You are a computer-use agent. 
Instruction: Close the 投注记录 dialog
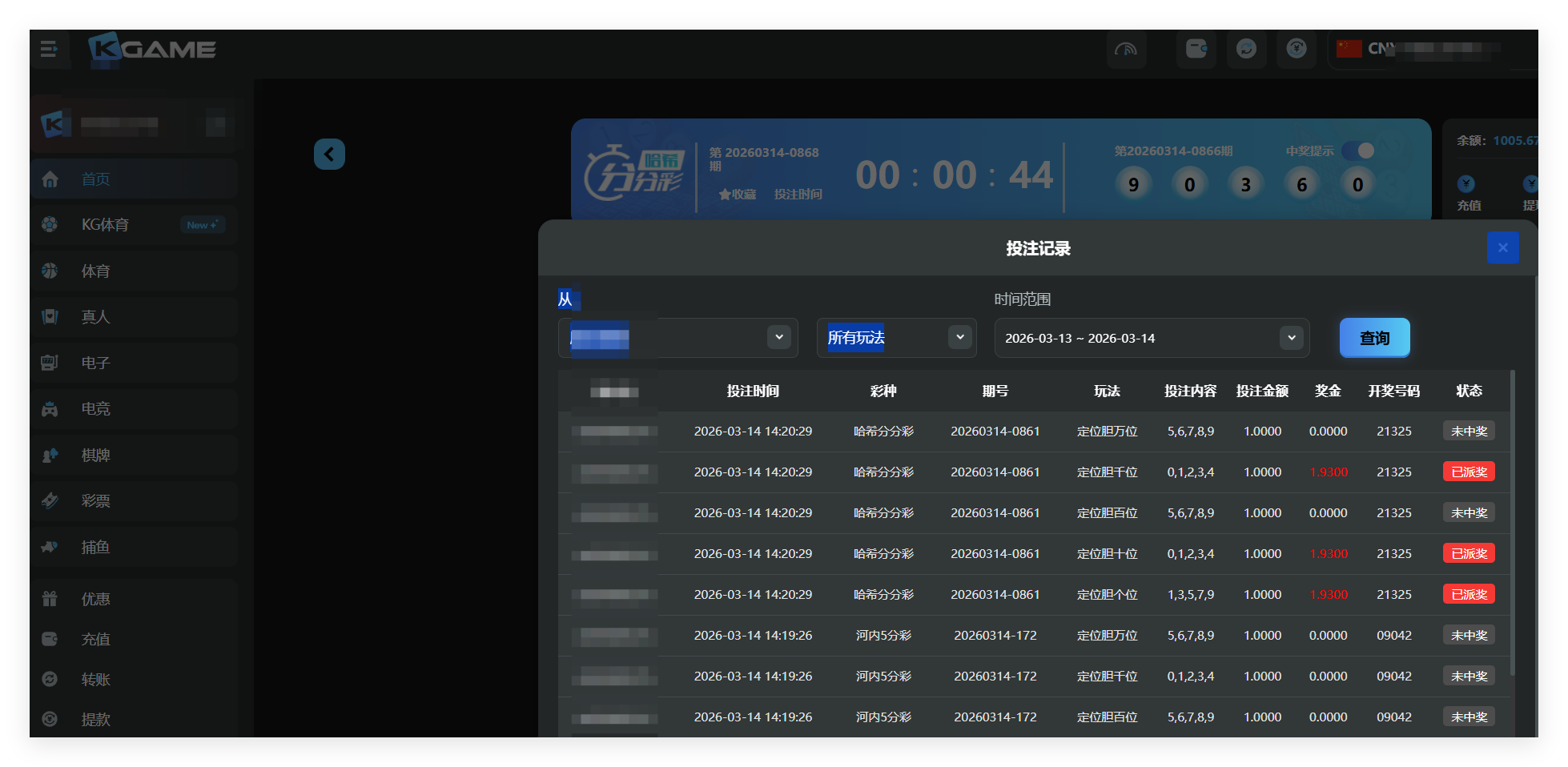[1502, 248]
